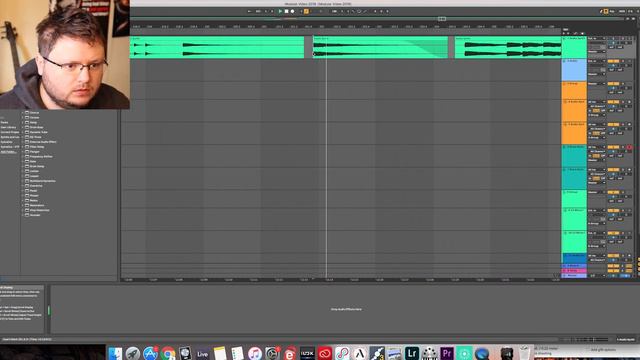Image resolution: width=640 pixels, height=360 pixels.
Task: Open Finder from the dock
Action: click(115, 353)
